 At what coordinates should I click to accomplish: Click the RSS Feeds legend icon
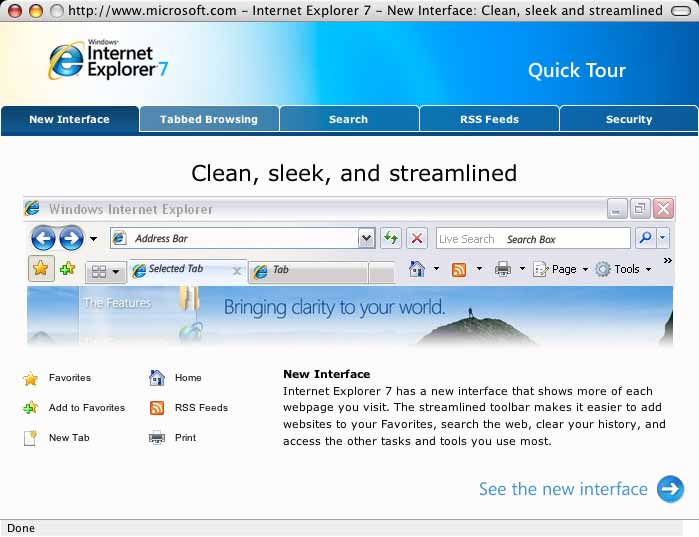coord(157,408)
